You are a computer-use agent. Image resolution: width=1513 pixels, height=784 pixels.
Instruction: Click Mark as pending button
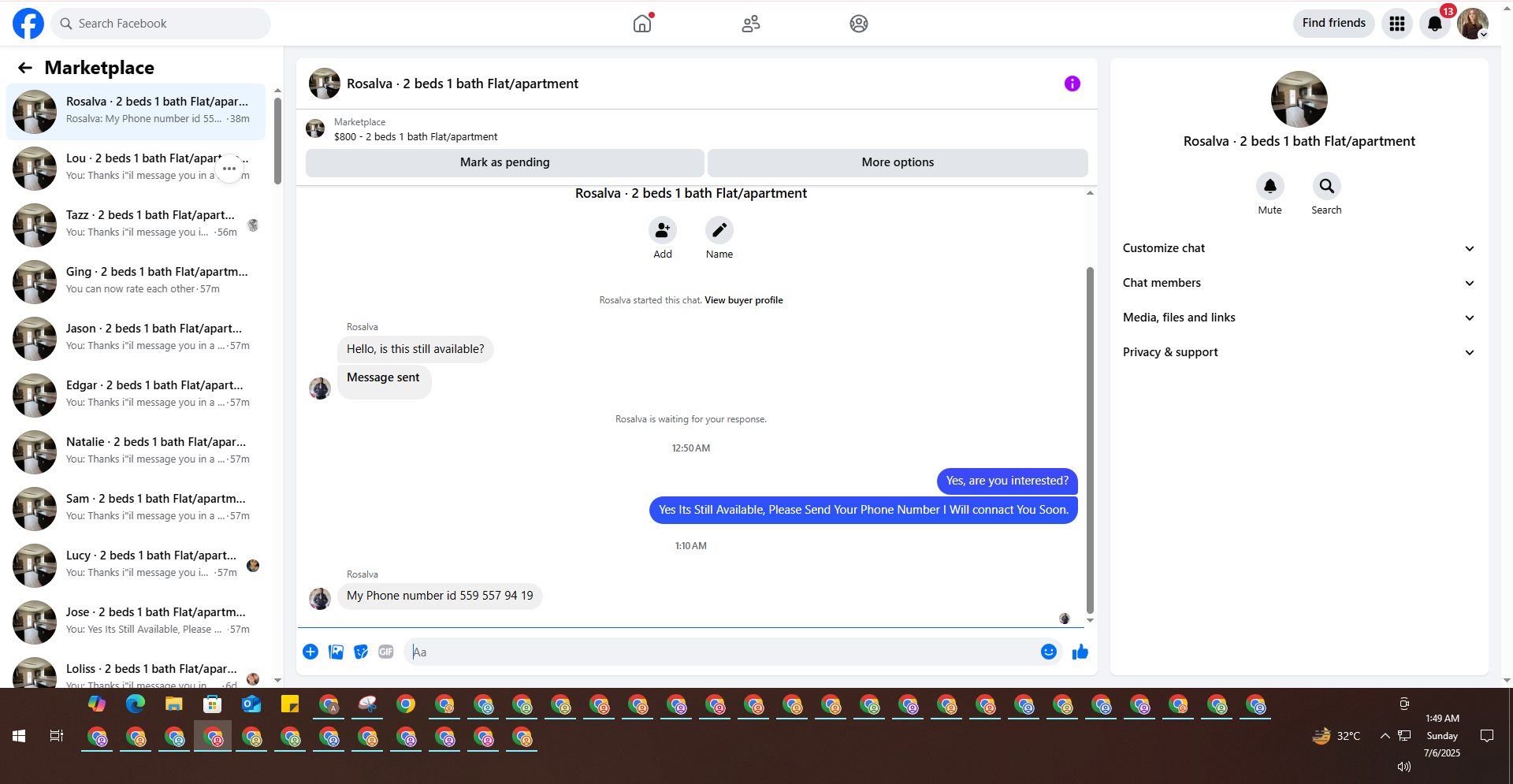click(x=505, y=162)
